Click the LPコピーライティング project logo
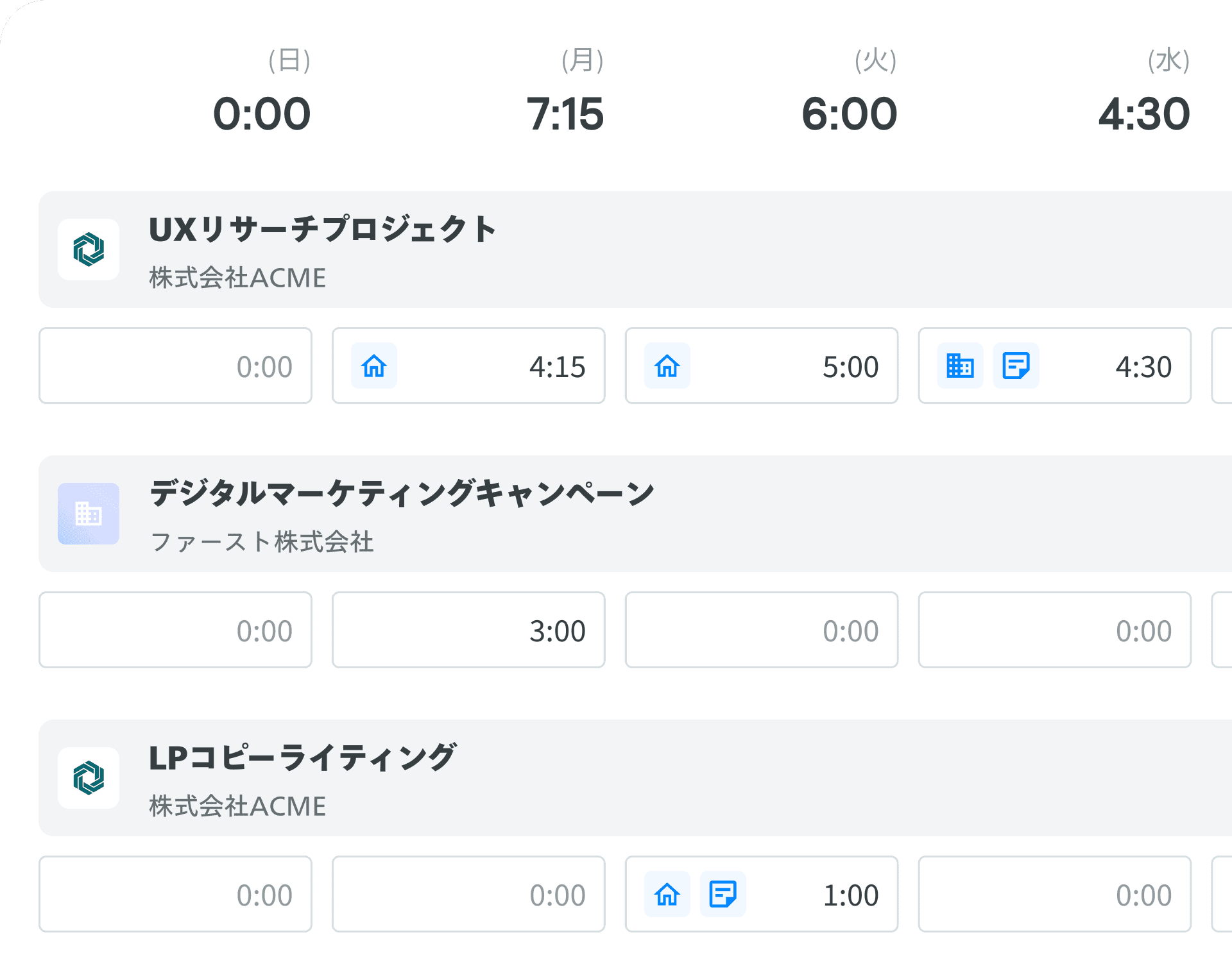This screenshot has height=962, width=1232. click(x=89, y=778)
